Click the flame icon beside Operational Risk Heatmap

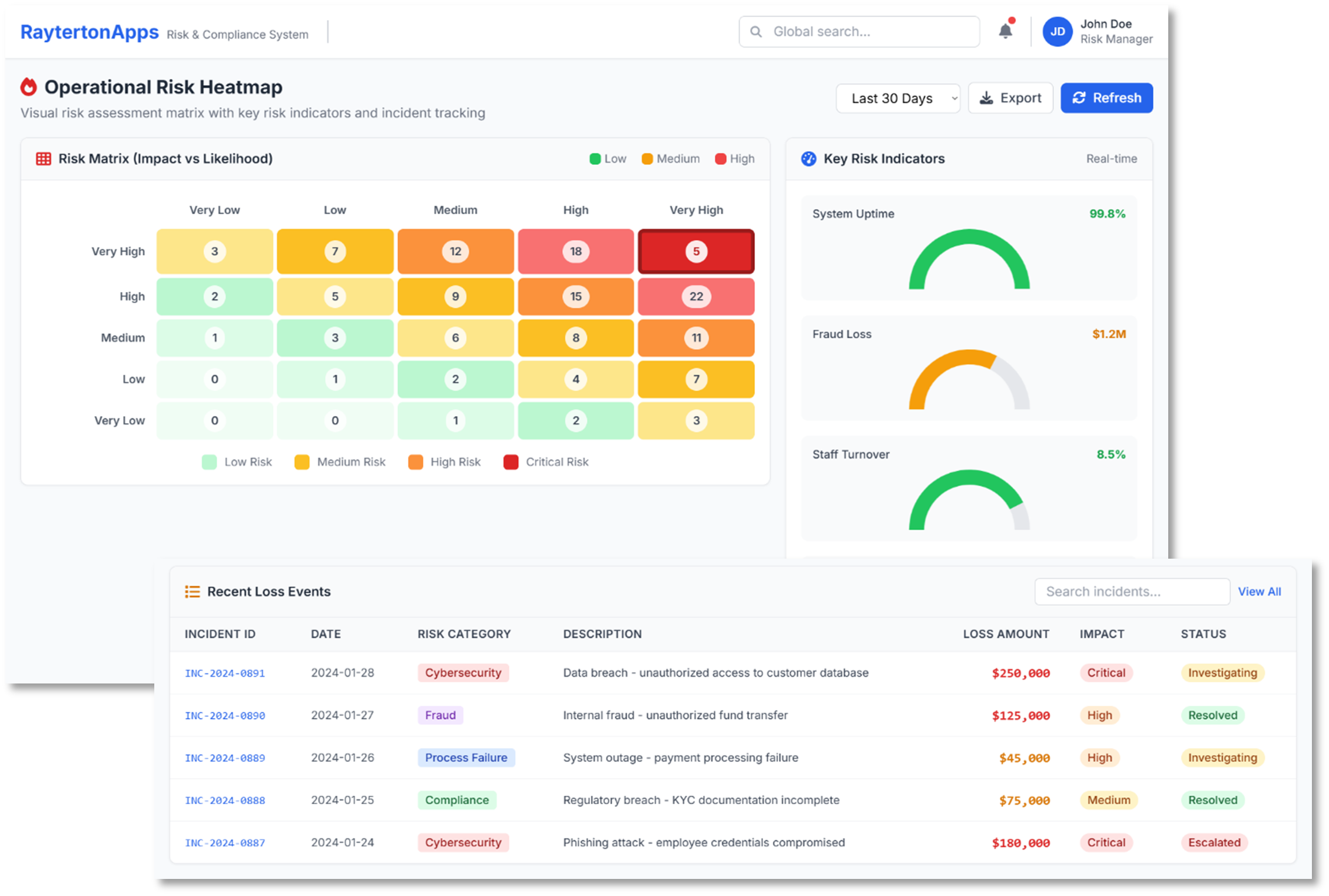28,87
